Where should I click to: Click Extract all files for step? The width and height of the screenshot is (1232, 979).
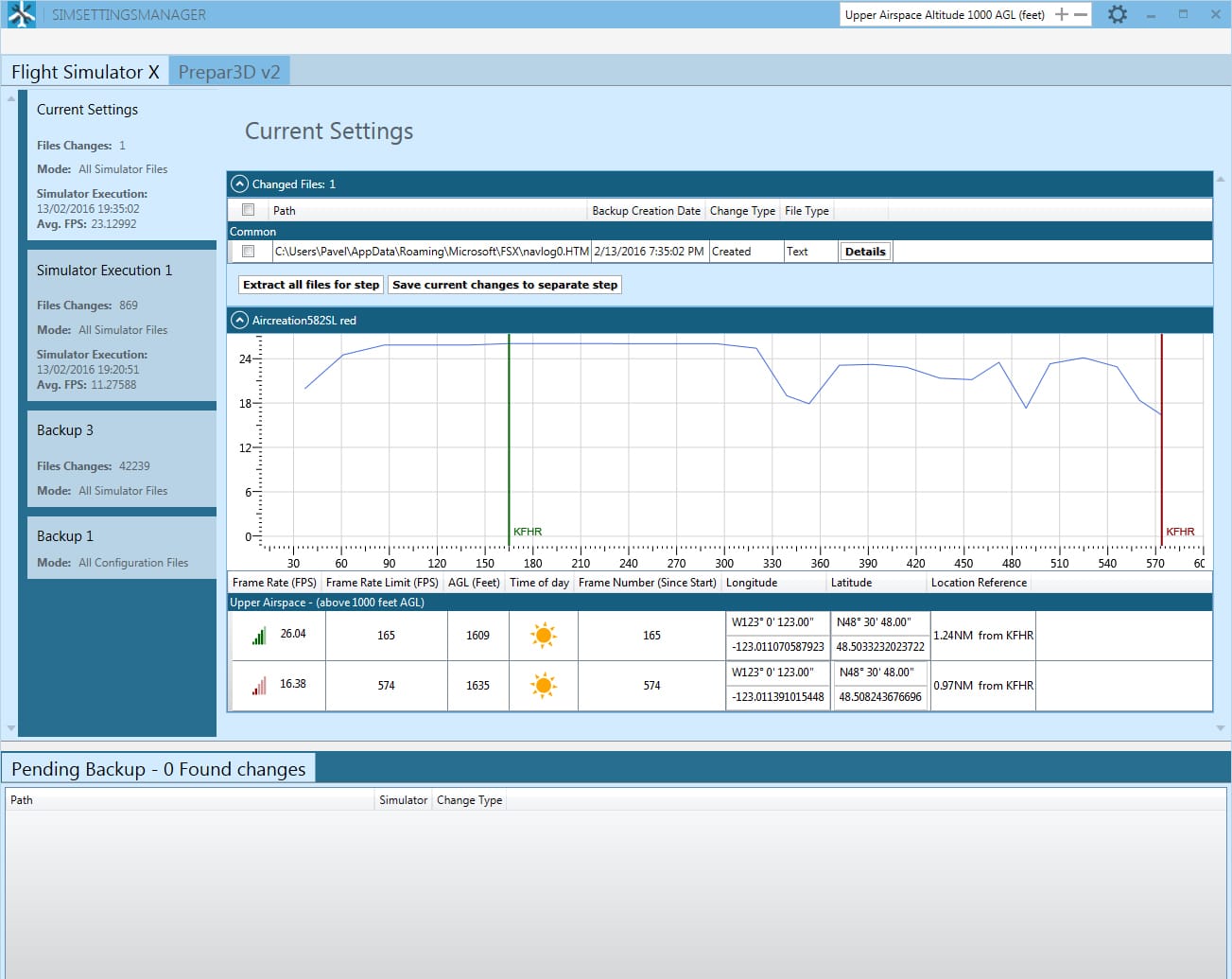pyautogui.click(x=311, y=285)
